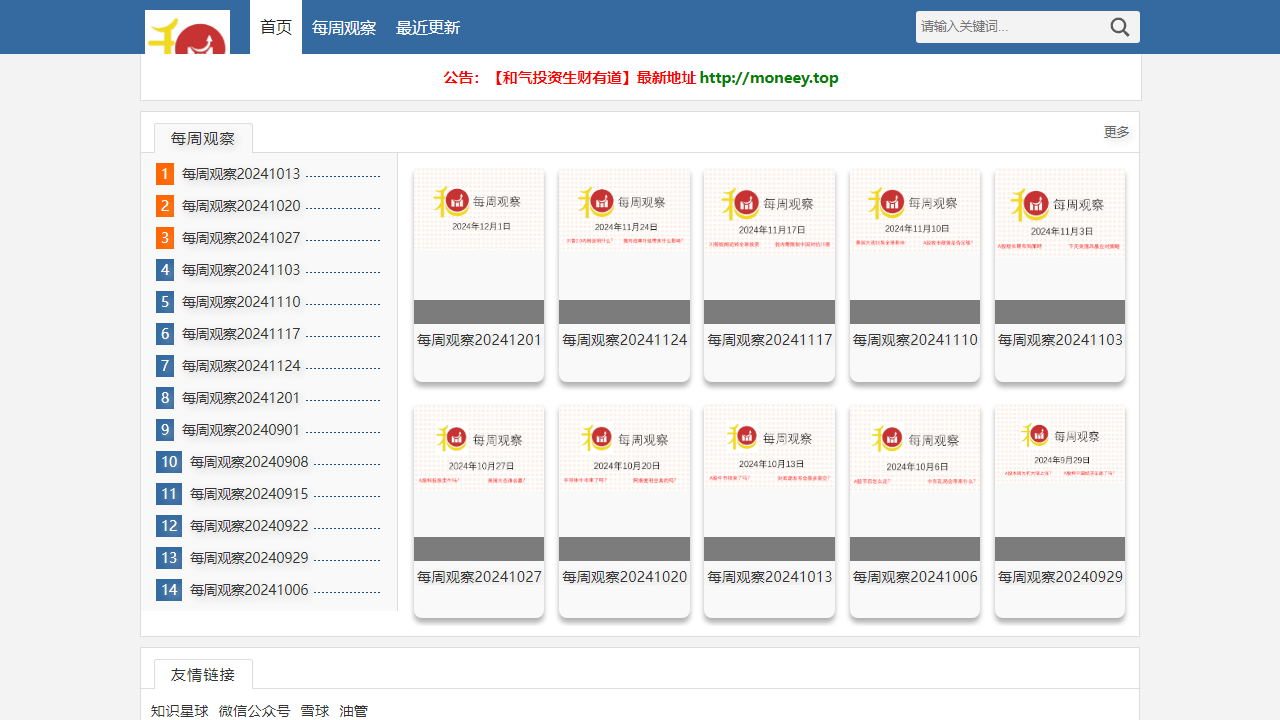Open list item 每周观察20241110
The height and width of the screenshot is (720, 1280).
[x=241, y=302]
